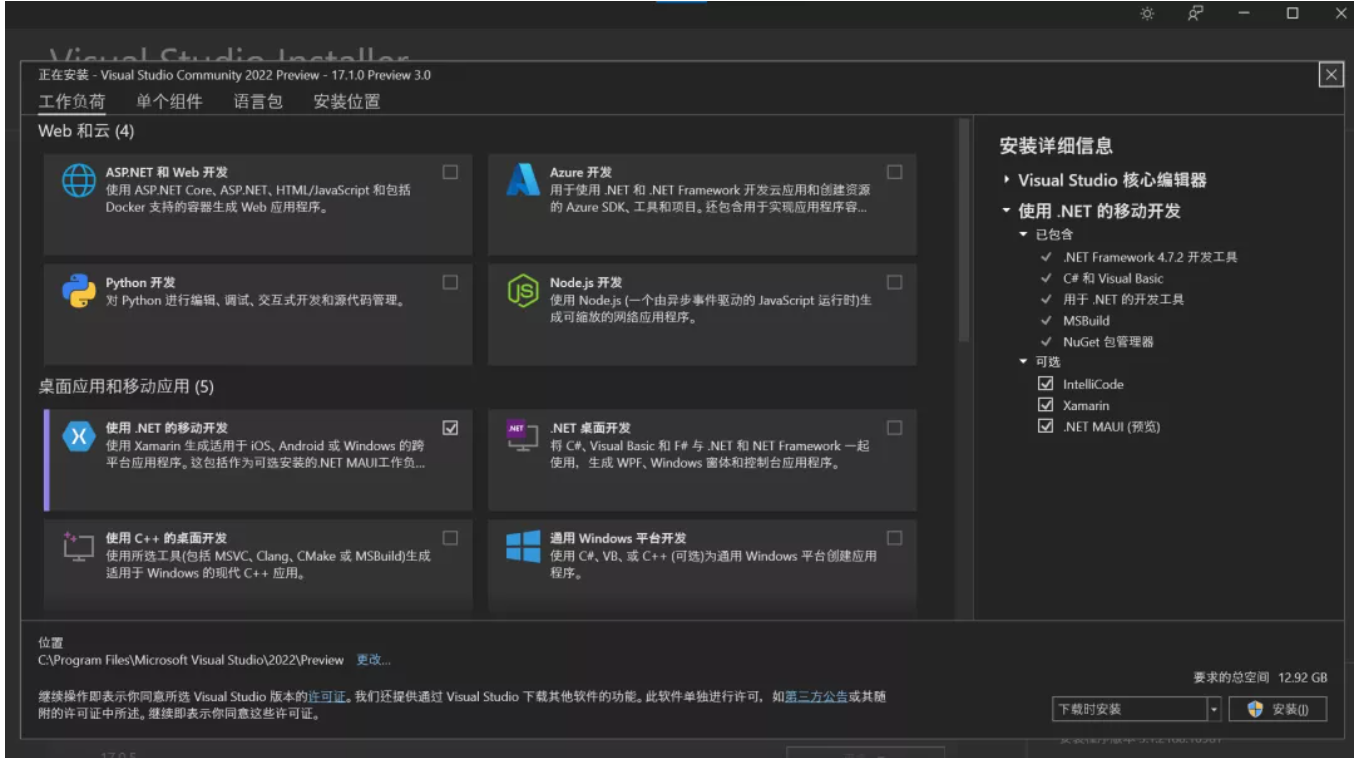Switch to the 单个组件 tab
The height and width of the screenshot is (758, 1354).
coord(169,102)
